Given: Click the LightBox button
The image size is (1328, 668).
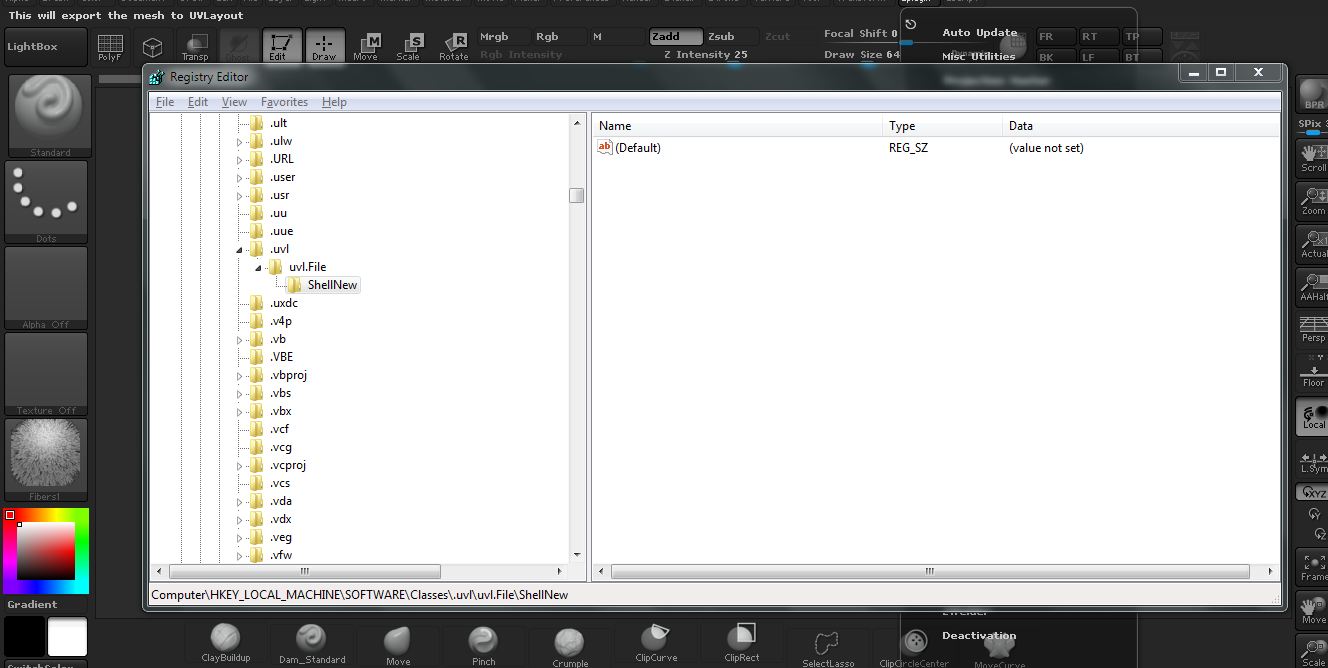Looking at the screenshot, I should 32,47.
